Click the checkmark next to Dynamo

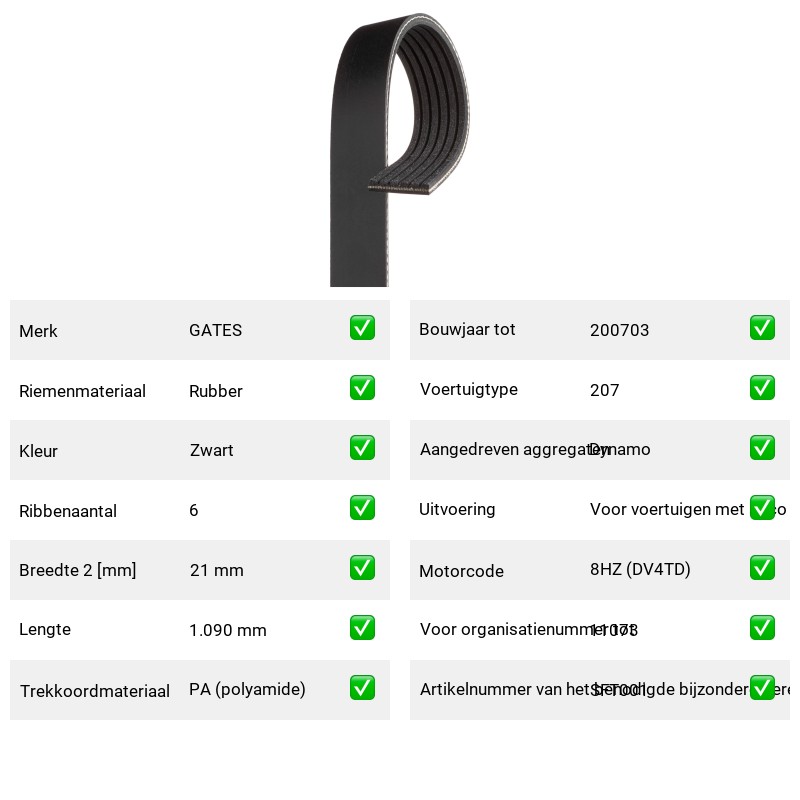pyautogui.click(x=762, y=447)
